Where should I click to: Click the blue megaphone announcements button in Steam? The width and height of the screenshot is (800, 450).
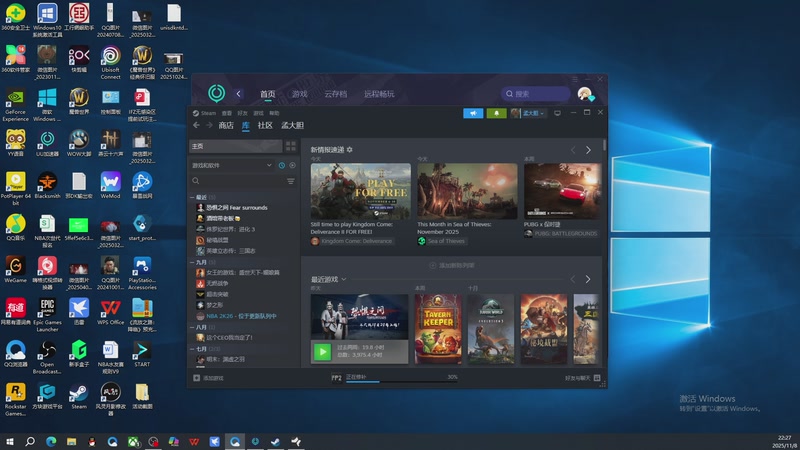tap(473, 113)
